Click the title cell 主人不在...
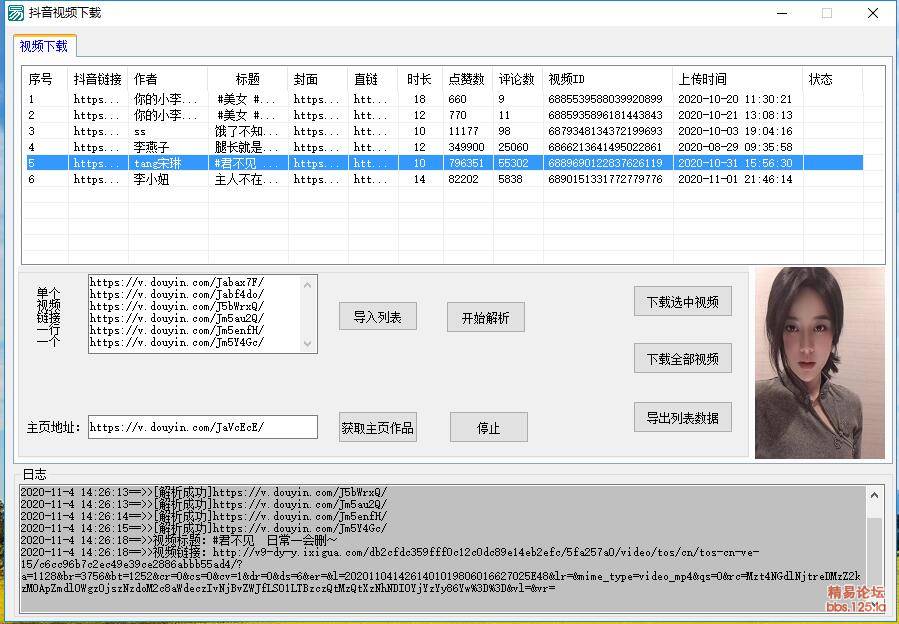The width and height of the screenshot is (899, 624). point(247,180)
